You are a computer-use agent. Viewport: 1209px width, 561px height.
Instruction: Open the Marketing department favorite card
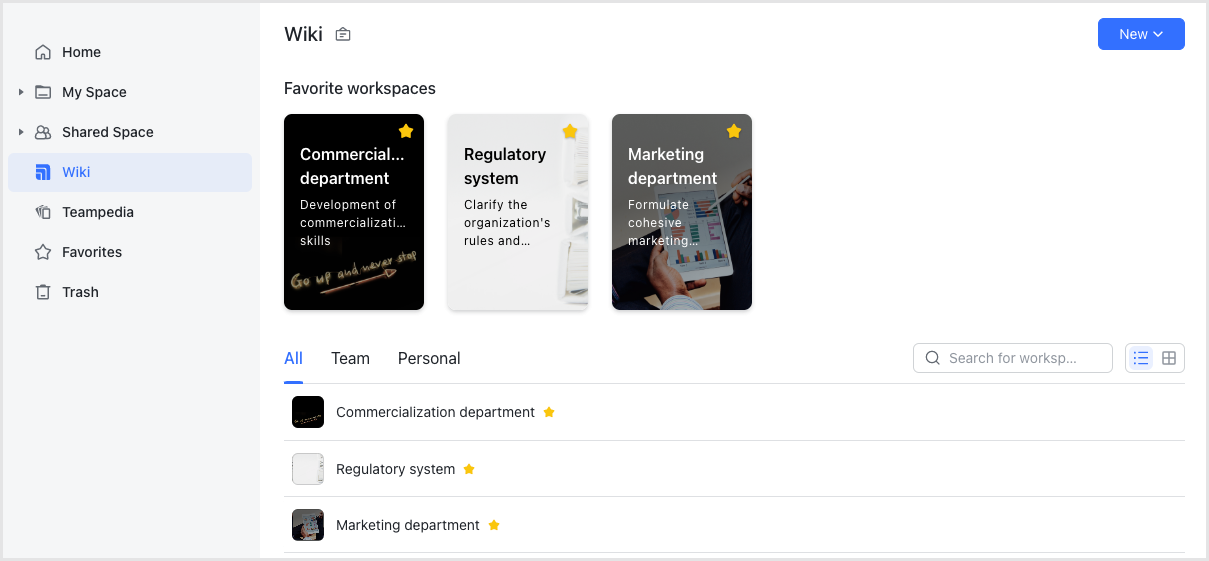pos(681,212)
